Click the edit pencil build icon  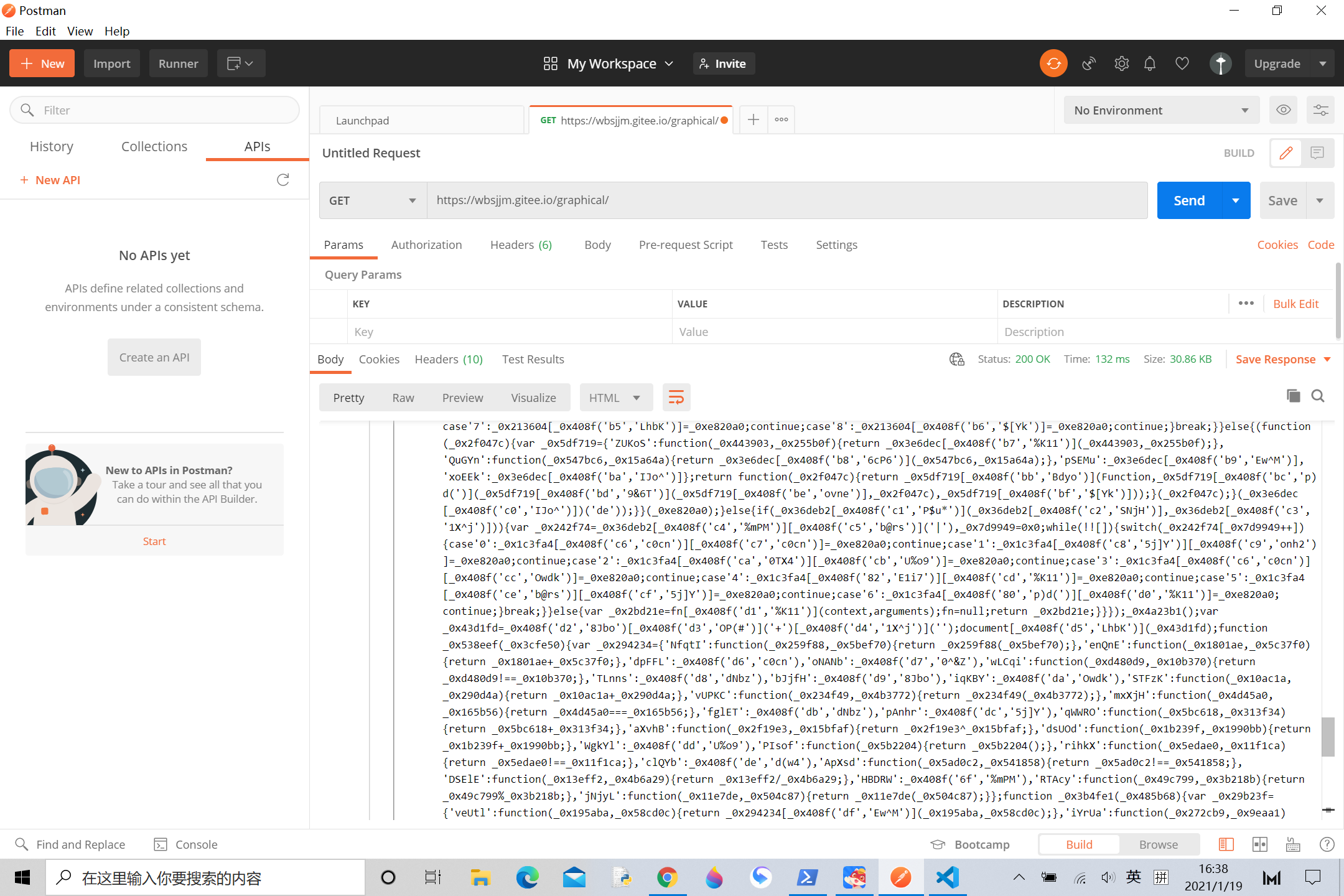point(1286,153)
